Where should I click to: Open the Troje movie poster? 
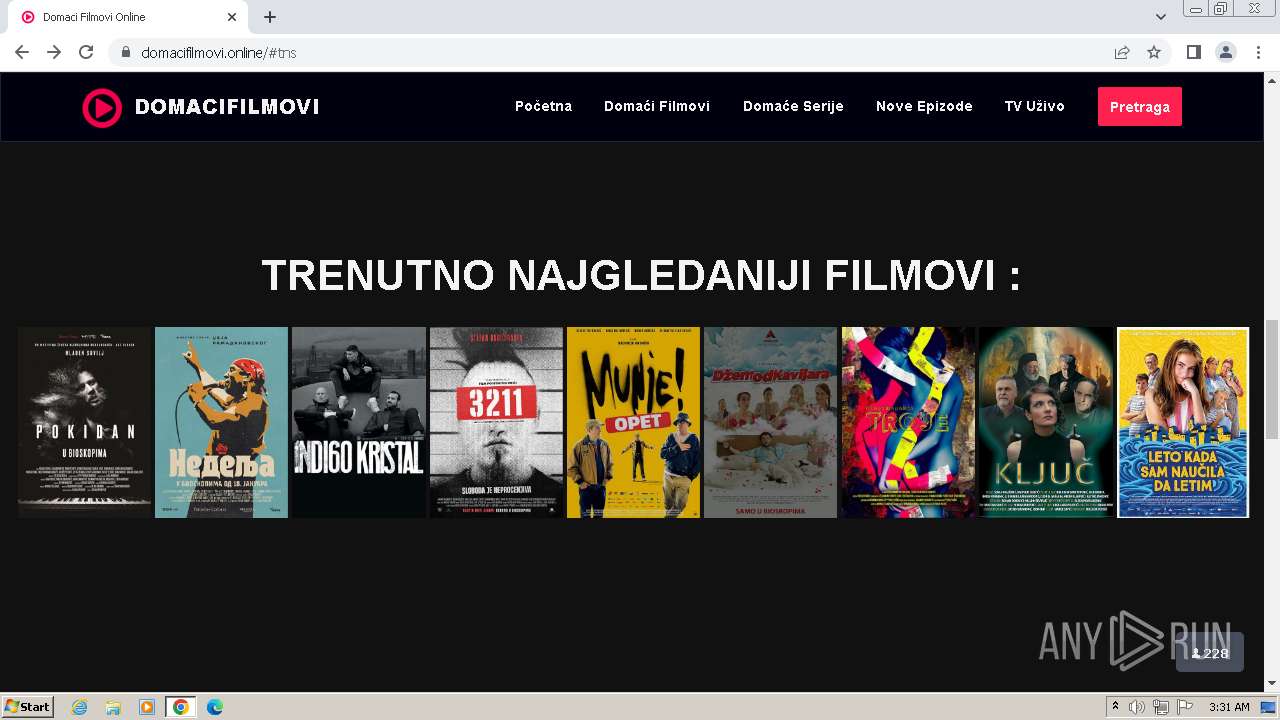coord(908,422)
